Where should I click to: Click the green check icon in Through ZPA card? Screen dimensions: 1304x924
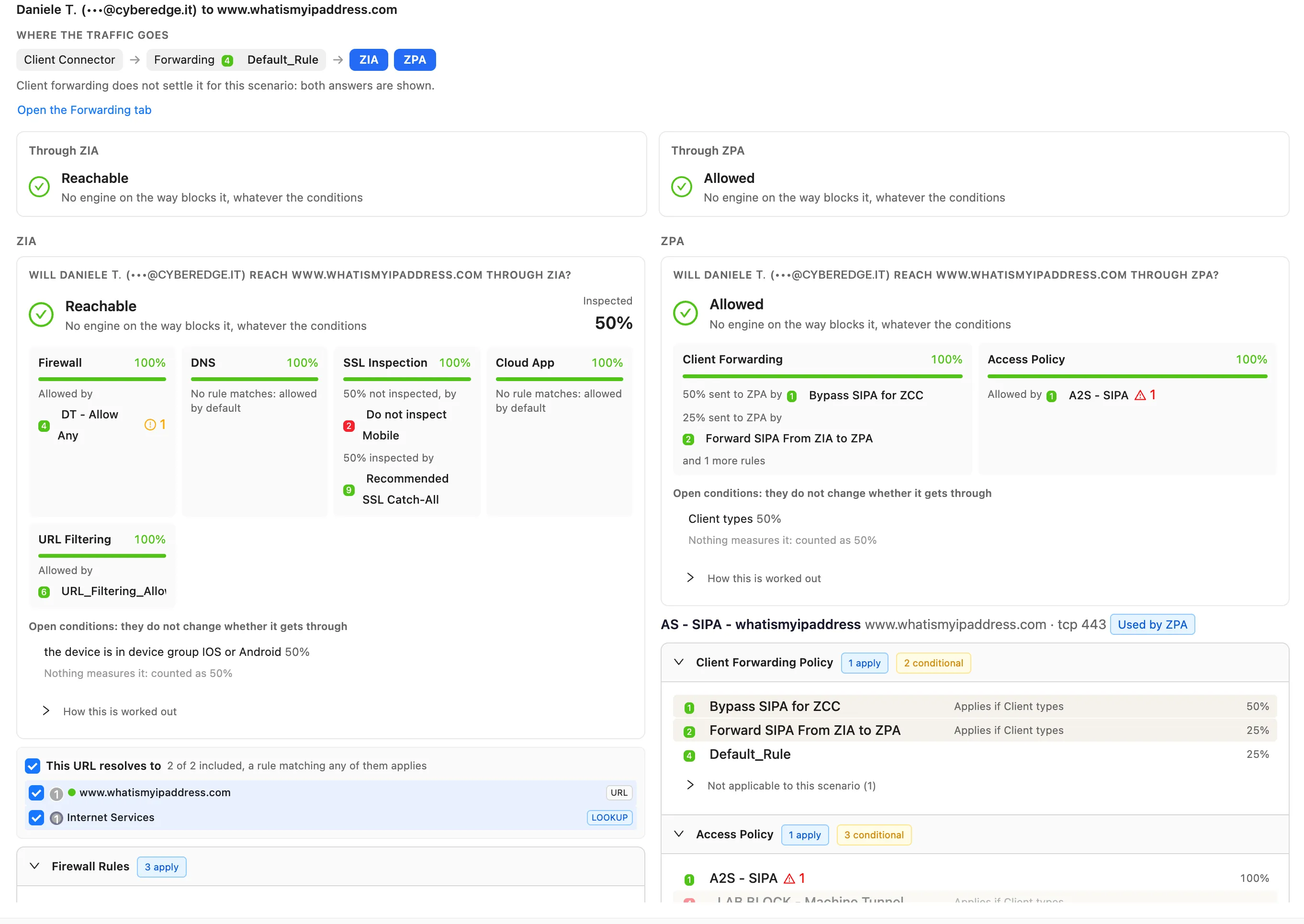point(682,187)
